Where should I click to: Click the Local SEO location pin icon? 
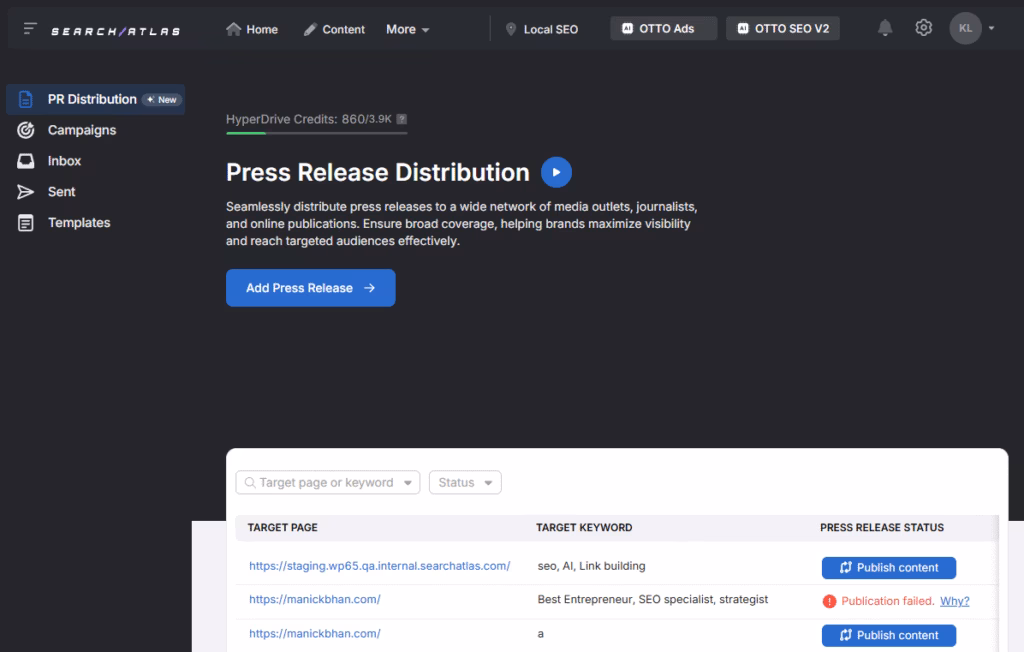pyautogui.click(x=511, y=29)
